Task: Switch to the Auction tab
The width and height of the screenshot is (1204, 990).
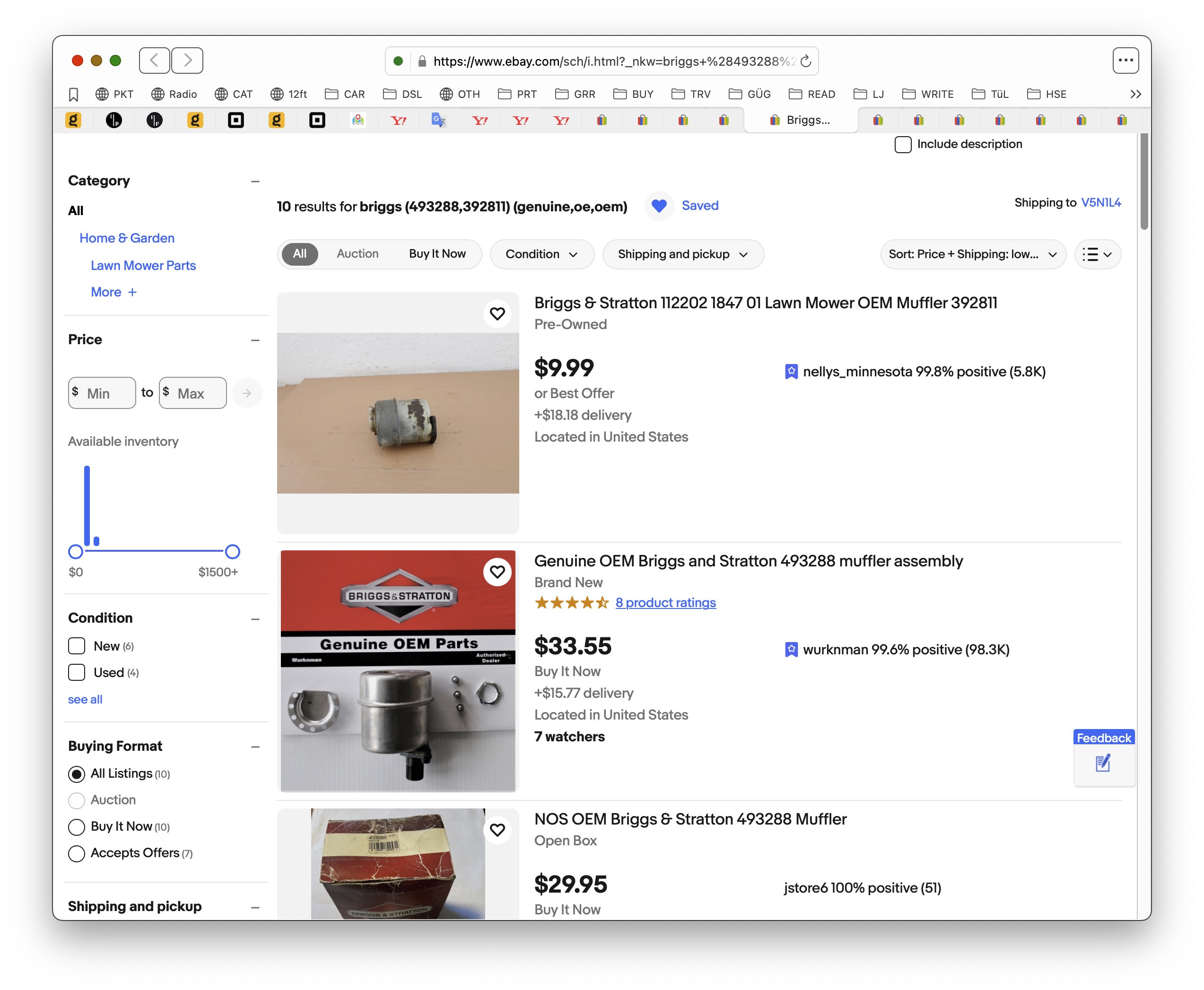Action: pyautogui.click(x=357, y=254)
